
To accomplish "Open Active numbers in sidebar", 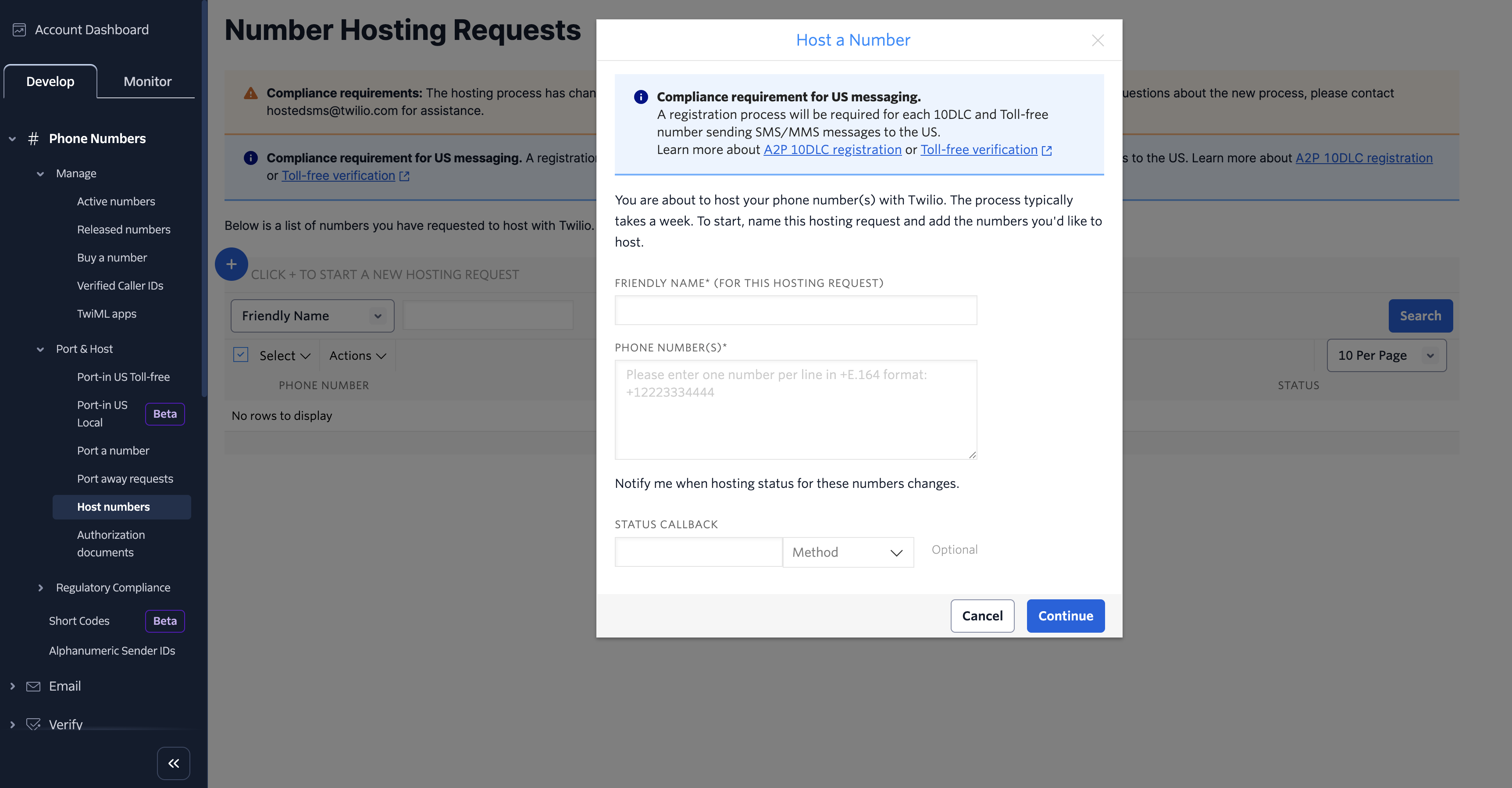I will 116,201.
